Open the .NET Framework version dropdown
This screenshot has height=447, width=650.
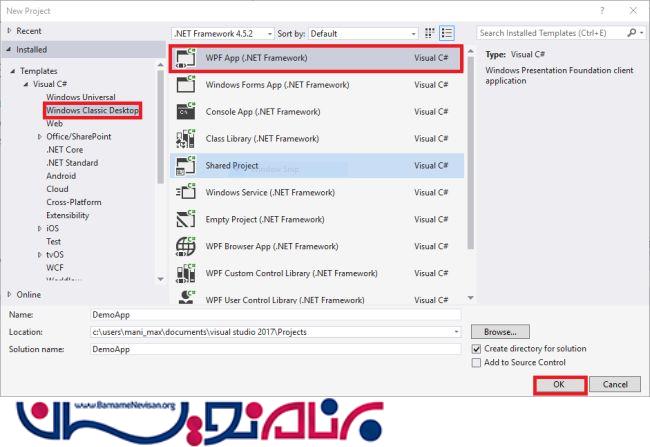(223, 34)
